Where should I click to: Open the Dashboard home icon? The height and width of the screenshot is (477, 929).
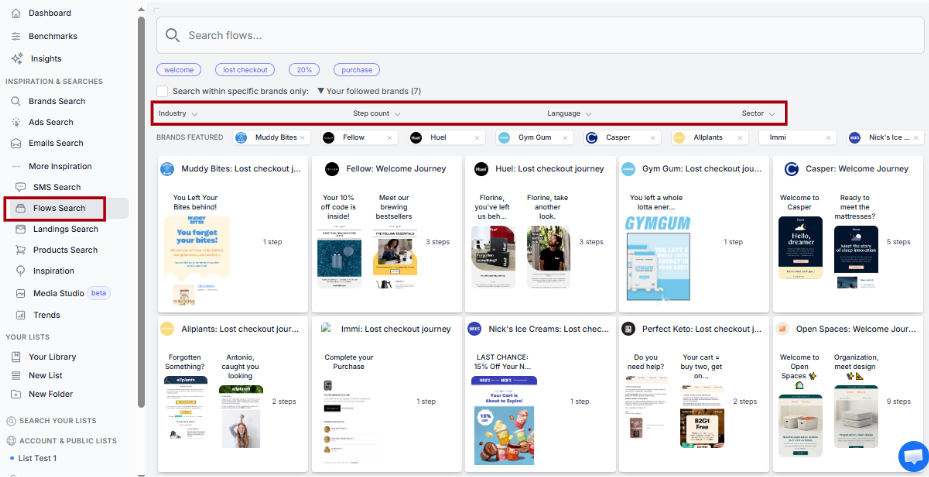[16, 13]
